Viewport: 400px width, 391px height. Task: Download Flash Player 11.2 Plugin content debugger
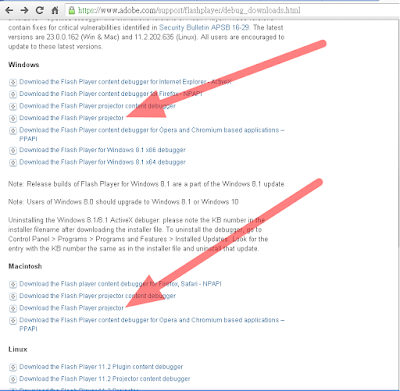point(101,367)
